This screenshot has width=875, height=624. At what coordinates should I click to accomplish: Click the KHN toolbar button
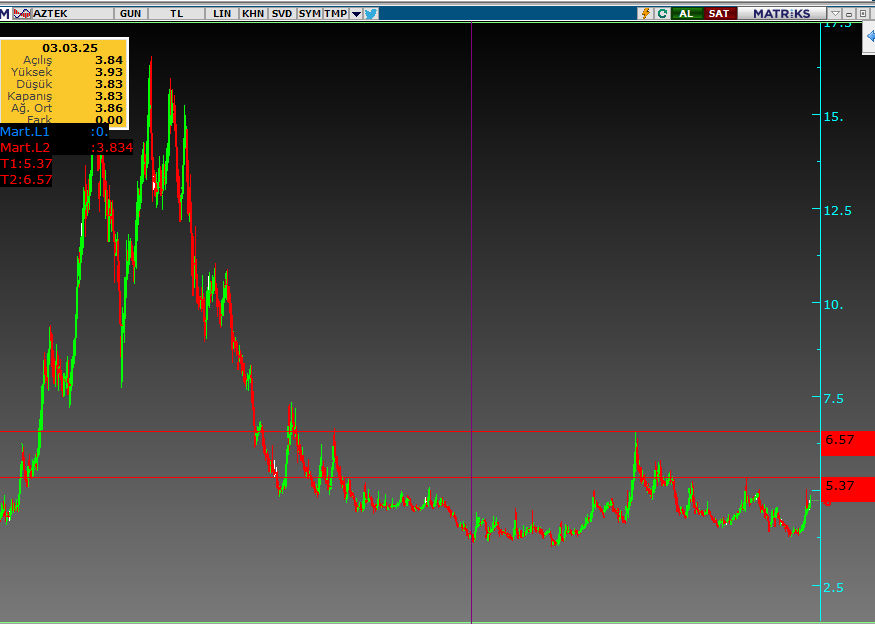pyautogui.click(x=253, y=13)
